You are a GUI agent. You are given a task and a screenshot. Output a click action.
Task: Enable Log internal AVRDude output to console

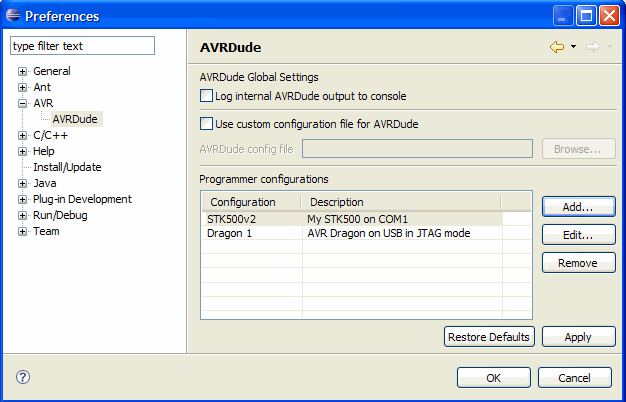207,96
